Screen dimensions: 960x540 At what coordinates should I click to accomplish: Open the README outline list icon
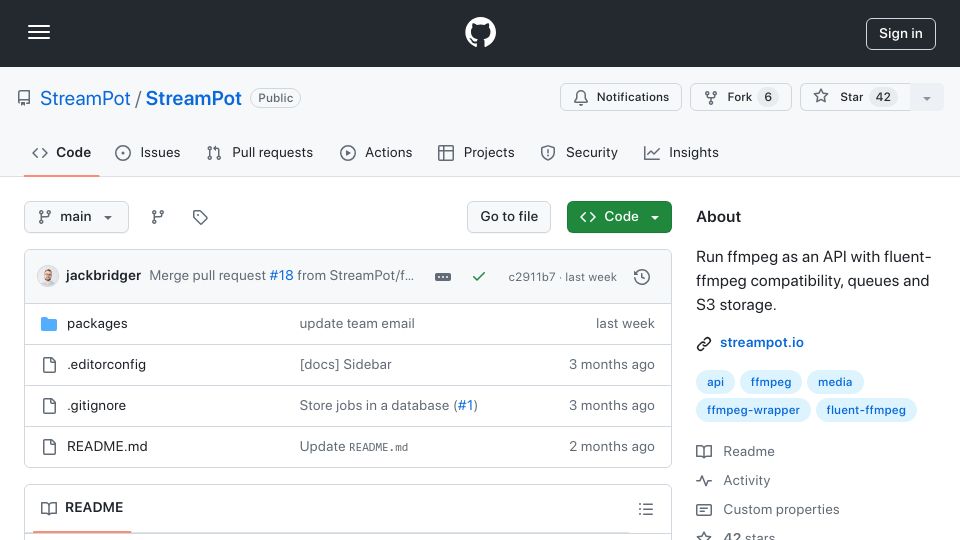(x=645, y=509)
